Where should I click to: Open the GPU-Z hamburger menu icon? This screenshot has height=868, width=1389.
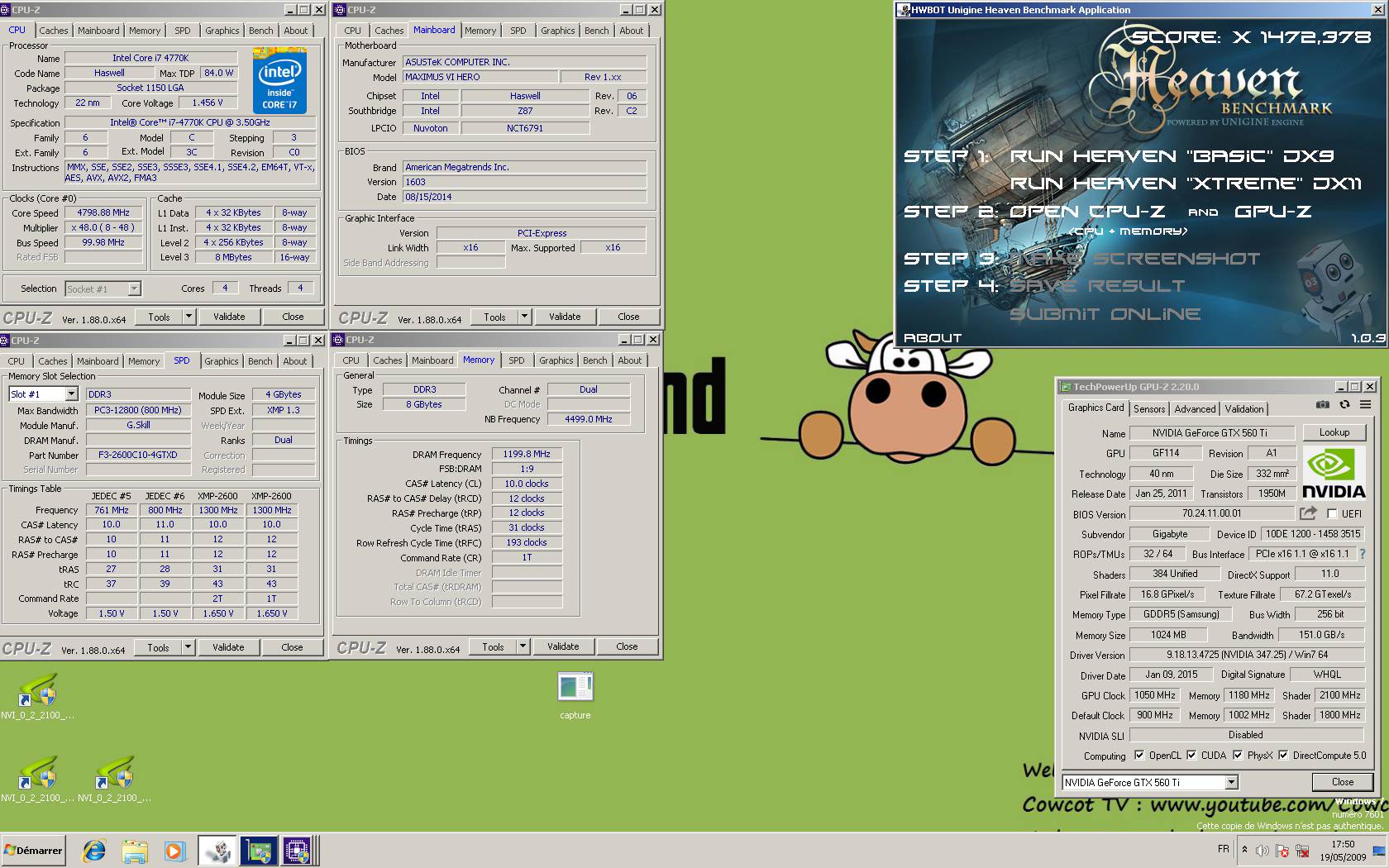click(1365, 405)
